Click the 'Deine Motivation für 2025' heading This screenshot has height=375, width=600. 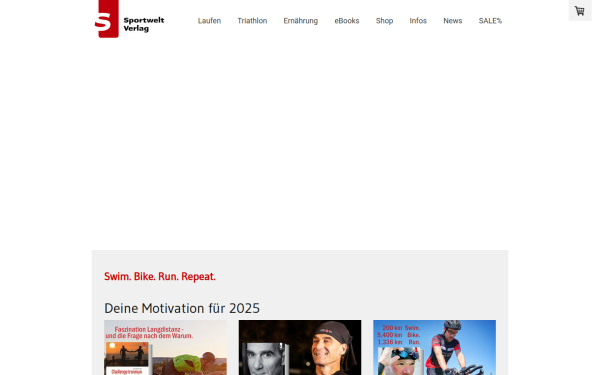coord(182,308)
